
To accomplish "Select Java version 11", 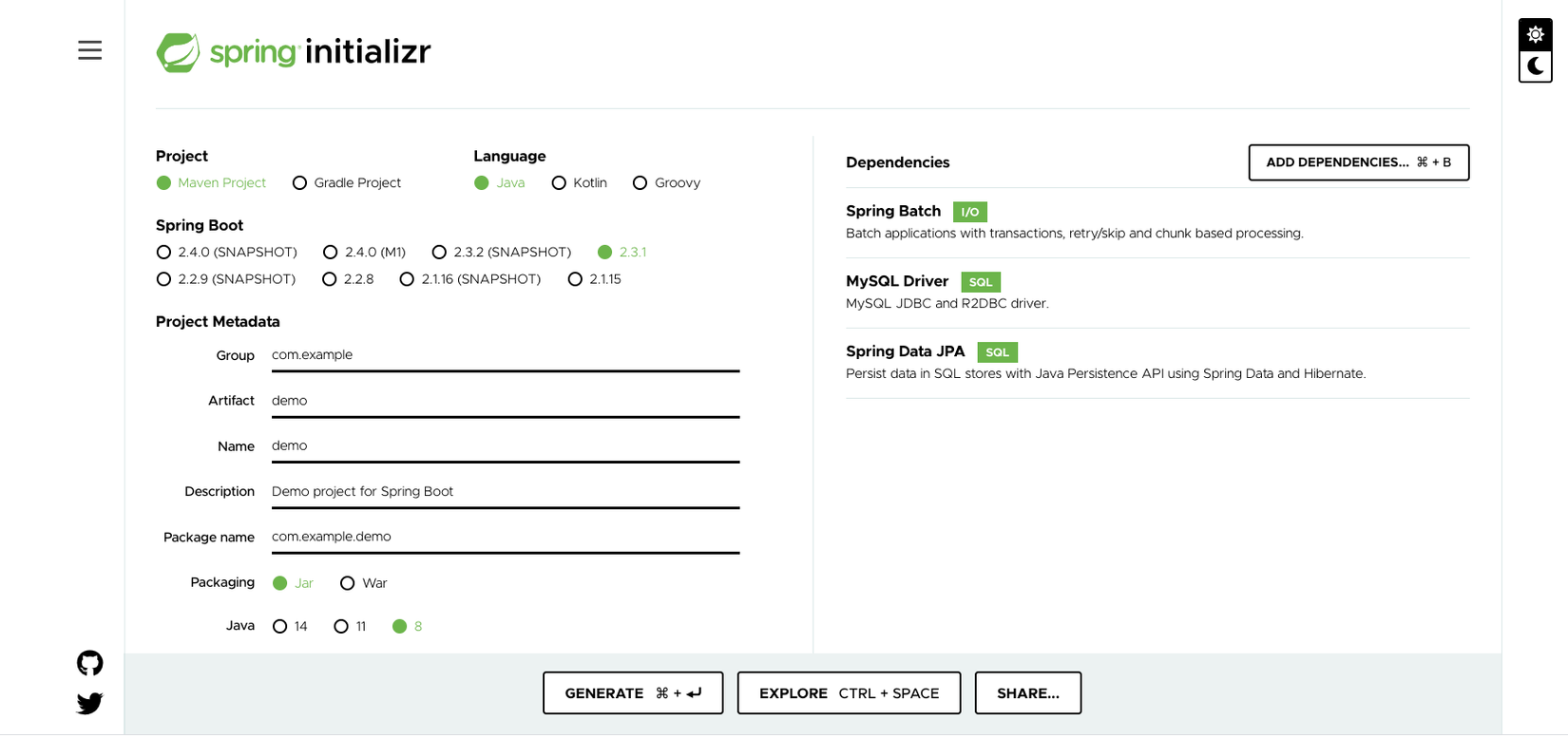I will point(341,627).
